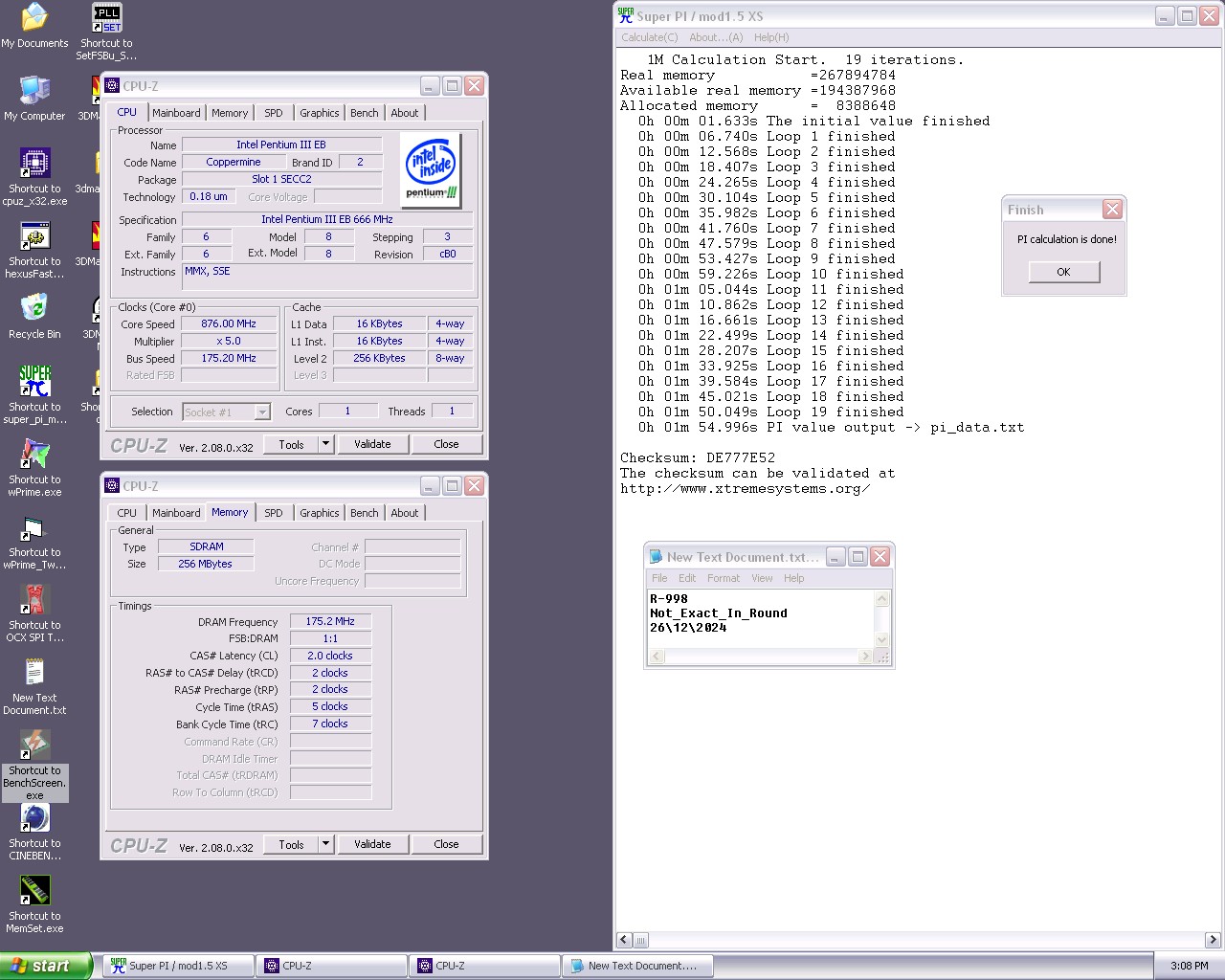Open the Windows Start button

(x=46, y=966)
